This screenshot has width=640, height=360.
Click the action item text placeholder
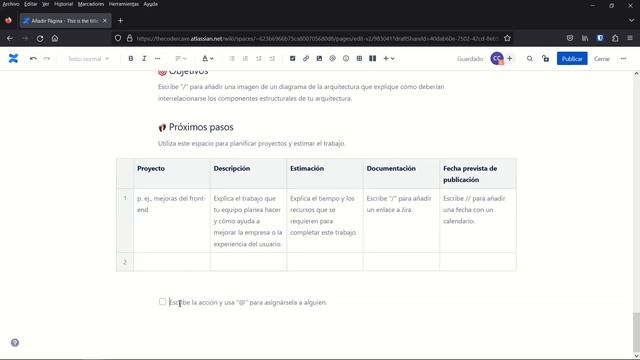(x=248, y=302)
